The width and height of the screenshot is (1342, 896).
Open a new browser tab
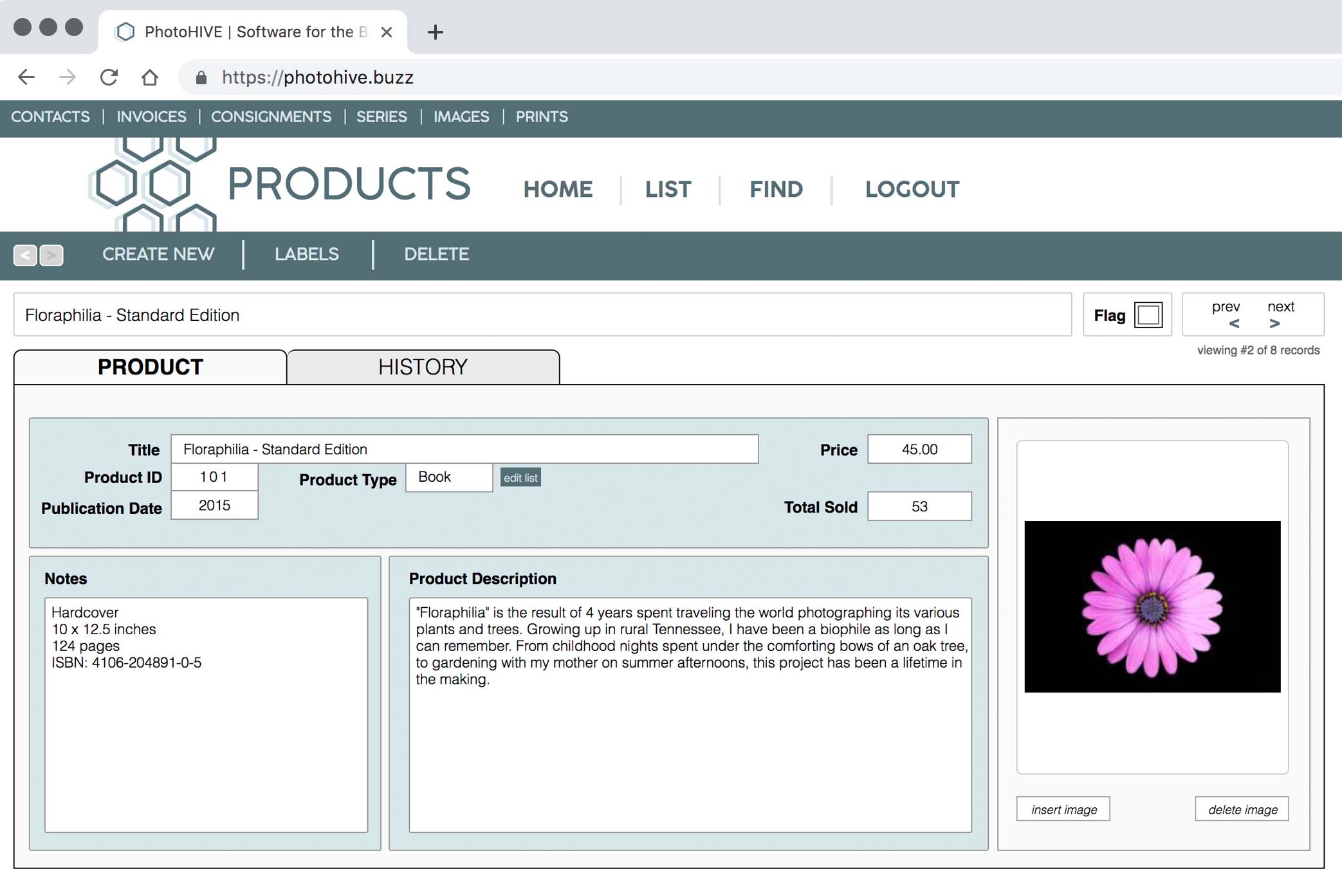click(x=436, y=32)
